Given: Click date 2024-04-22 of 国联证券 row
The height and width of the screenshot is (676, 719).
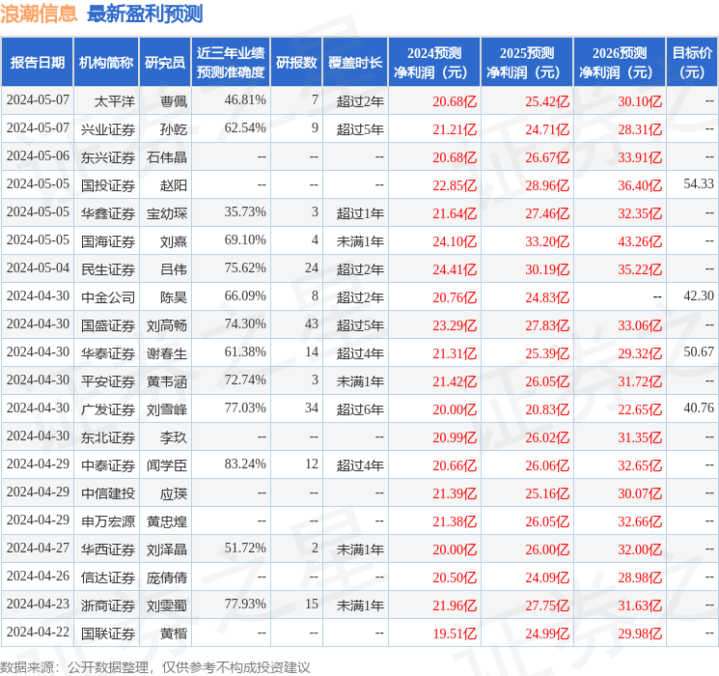Looking at the screenshot, I should point(38,632).
